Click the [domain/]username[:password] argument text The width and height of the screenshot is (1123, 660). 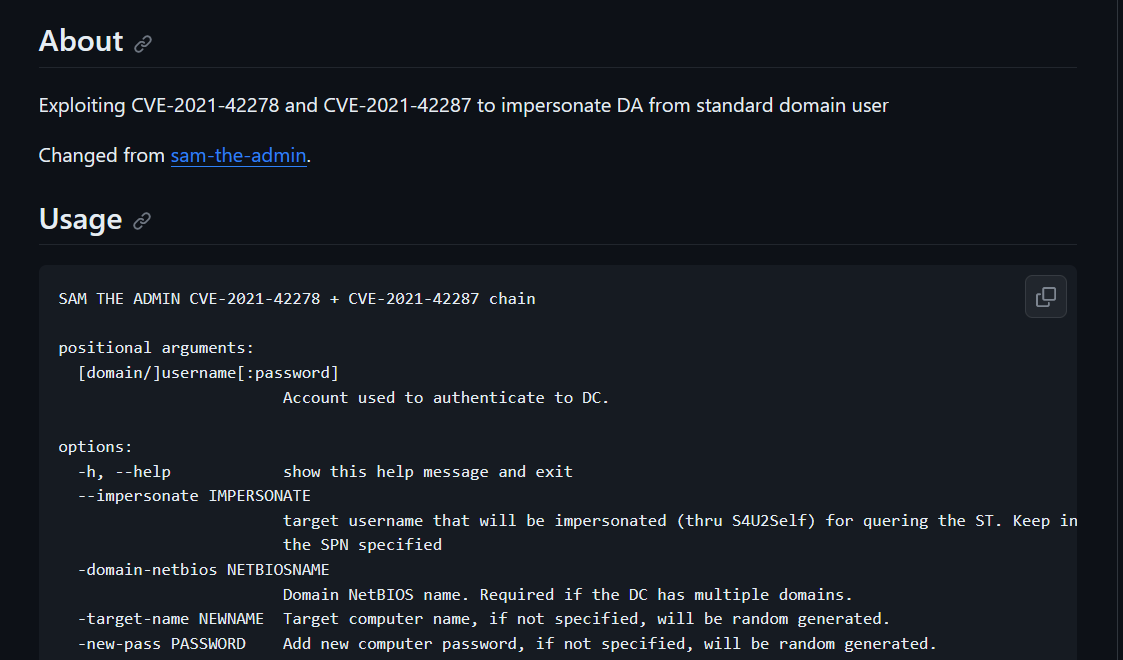pos(208,373)
